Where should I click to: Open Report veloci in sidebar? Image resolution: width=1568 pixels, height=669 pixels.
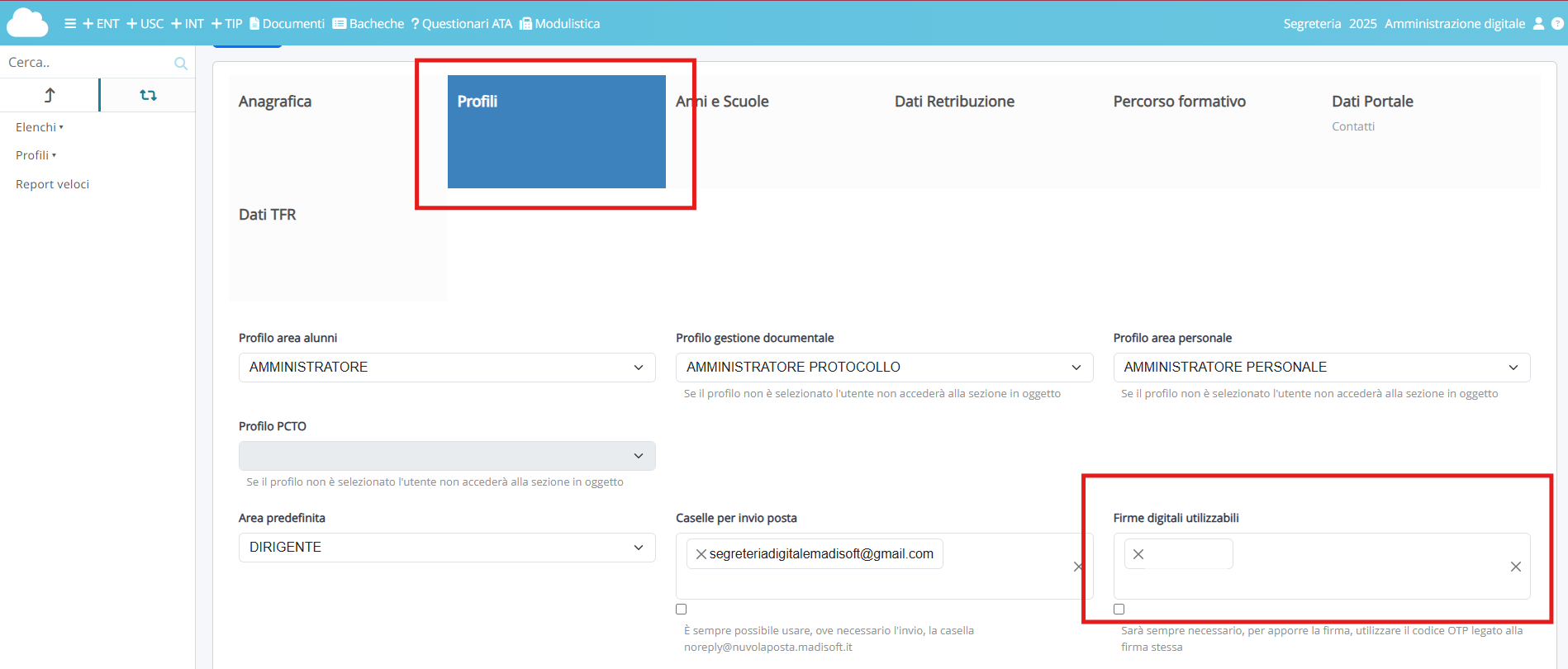pos(52,184)
